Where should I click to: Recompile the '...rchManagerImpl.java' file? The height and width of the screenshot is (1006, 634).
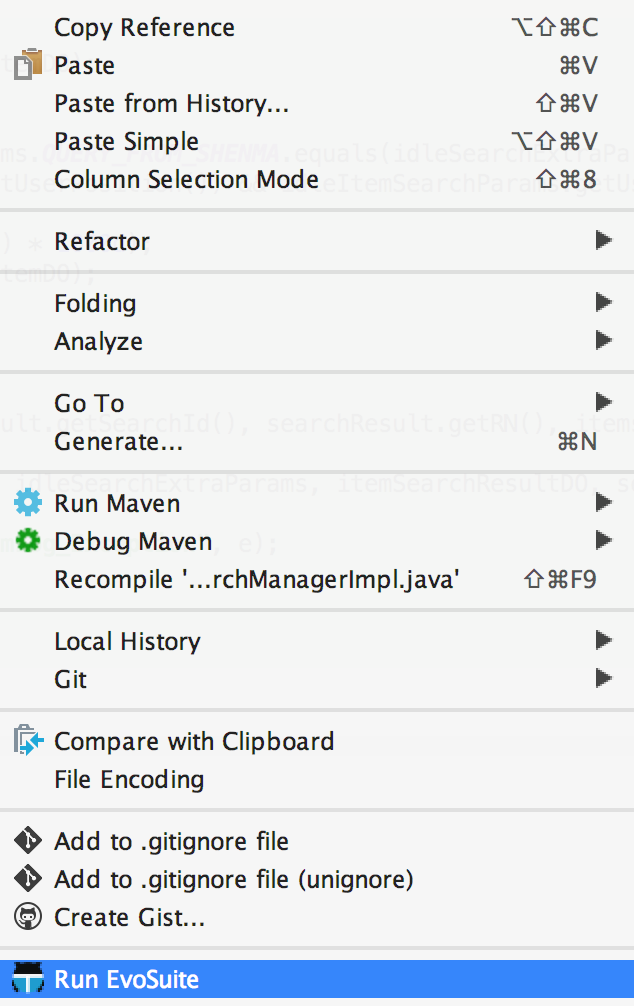coord(256,579)
